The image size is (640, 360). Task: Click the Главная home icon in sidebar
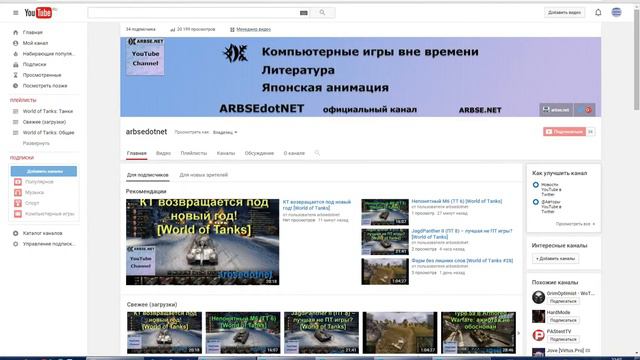(16, 32)
